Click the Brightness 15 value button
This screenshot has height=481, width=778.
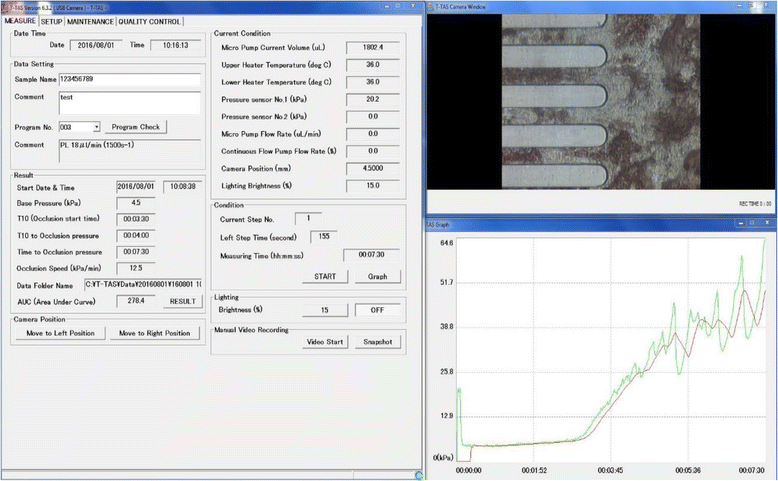pyautogui.click(x=324, y=310)
